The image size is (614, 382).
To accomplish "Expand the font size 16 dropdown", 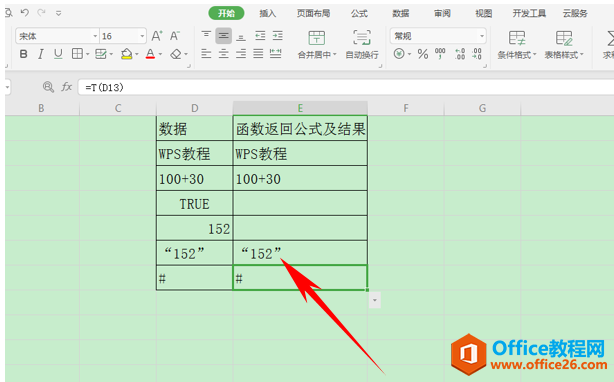I will tap(142, 36).
